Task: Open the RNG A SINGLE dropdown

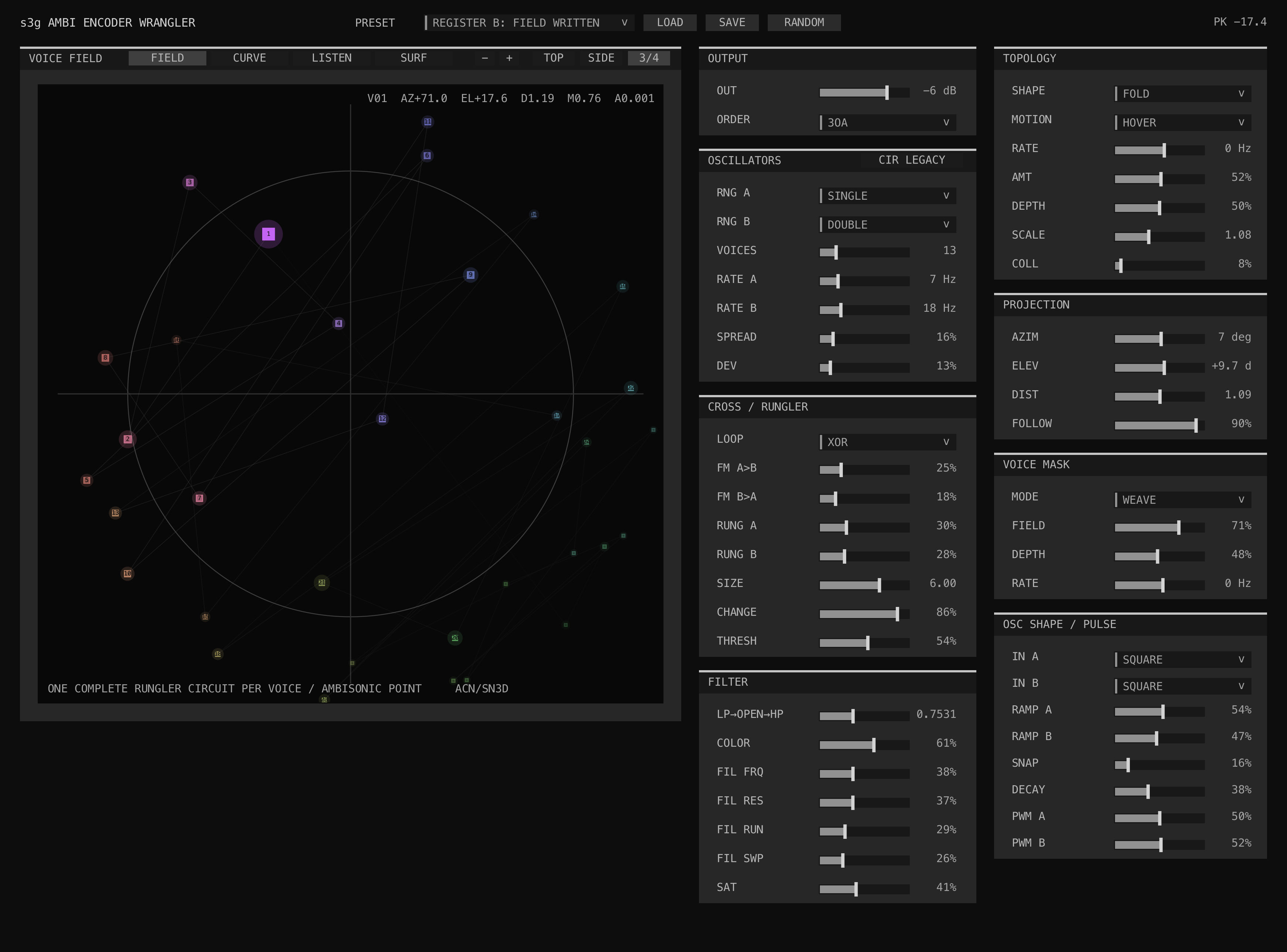Action: point(888,195)
